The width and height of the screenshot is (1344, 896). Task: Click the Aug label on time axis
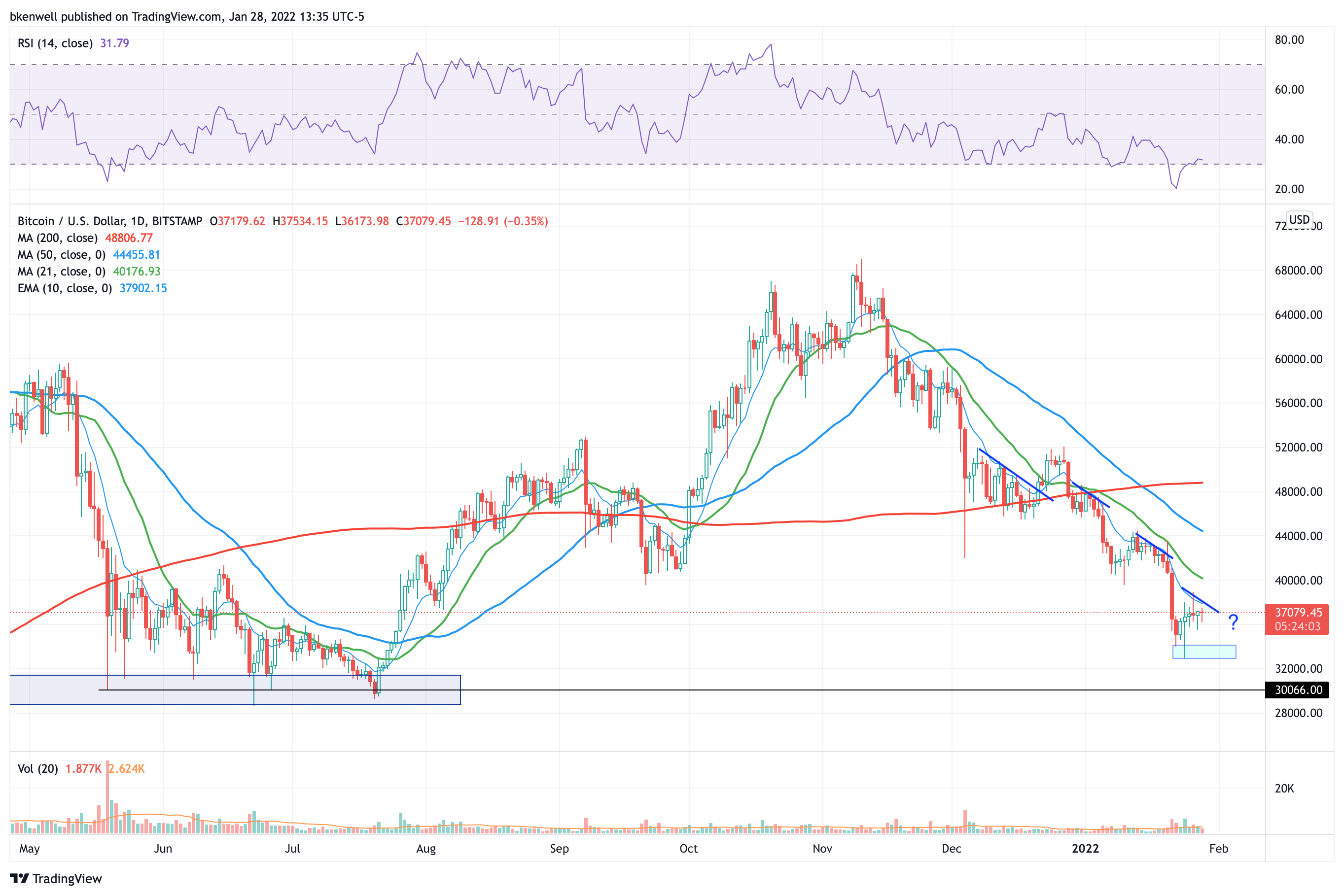(426, 849)
